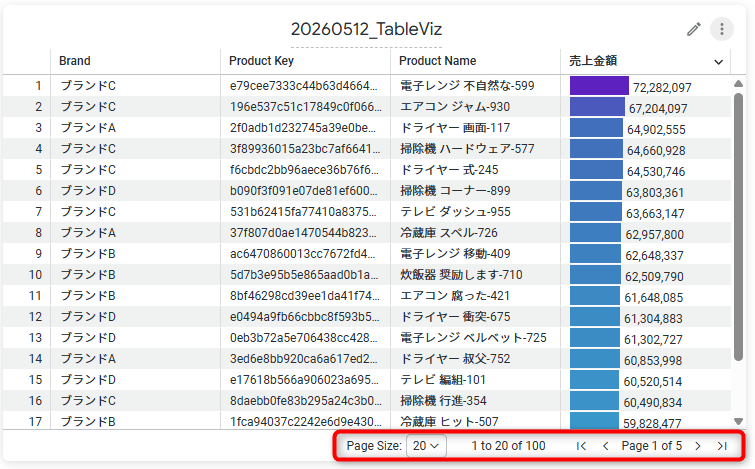Viewport: 755px width, 469px height.
Task: Click the sales value 62,957,800
Action: [654, 234]
